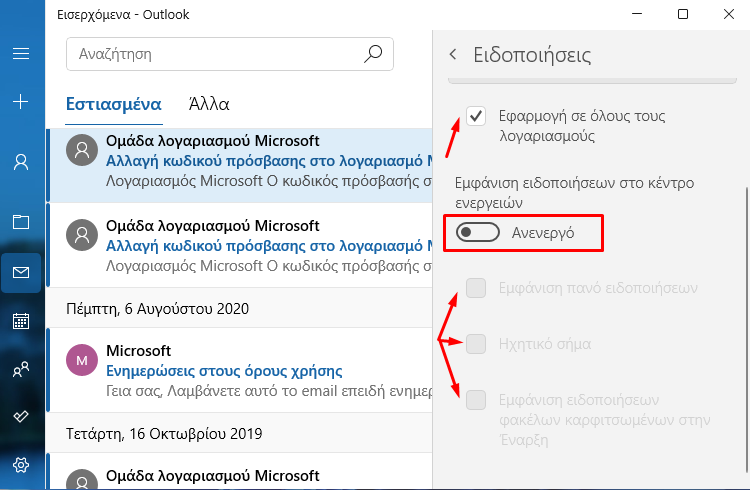Toggle Εμφάνιση ειδοποιήσεων στο κέντρο ενεργειών switch
Image resolution: width=750 pixels, height=490 pixels.
[477, 233]
